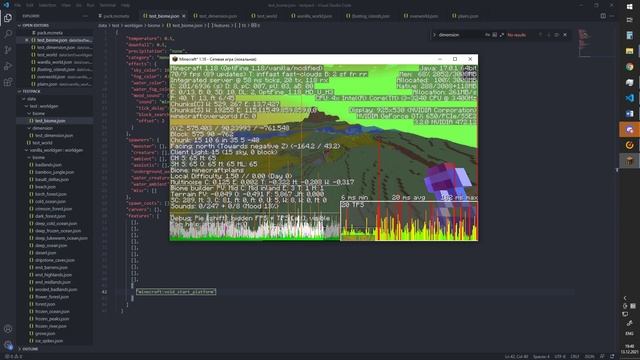The width and height of the screenshot is (640, 360).
Task: Toggle Match Case in find widget
Action: [487, 35]
